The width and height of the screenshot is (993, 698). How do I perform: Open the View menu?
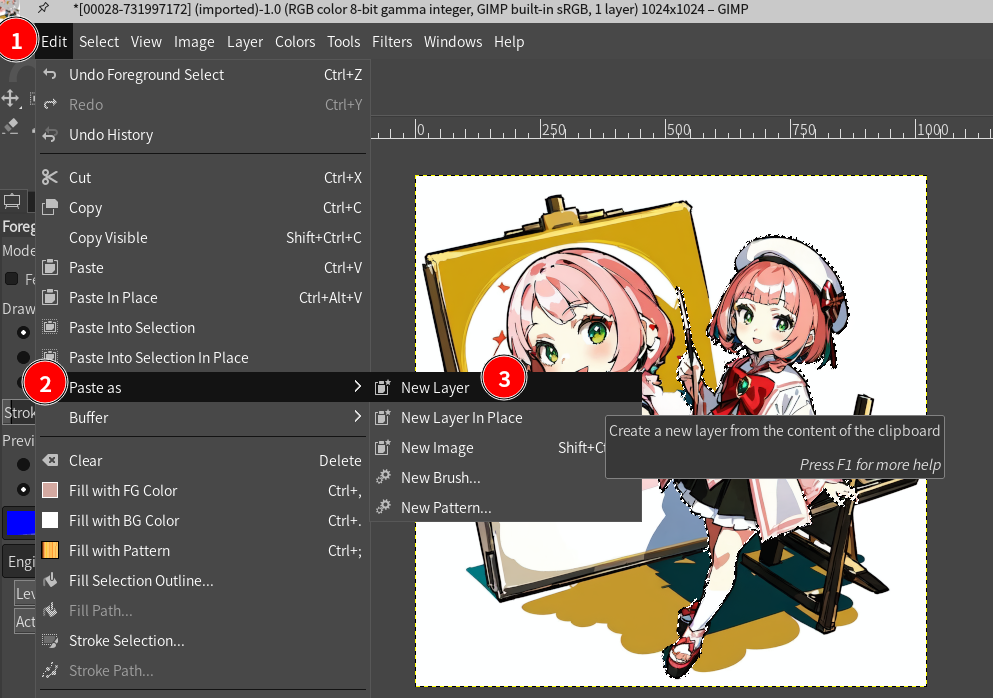point(146,42)
